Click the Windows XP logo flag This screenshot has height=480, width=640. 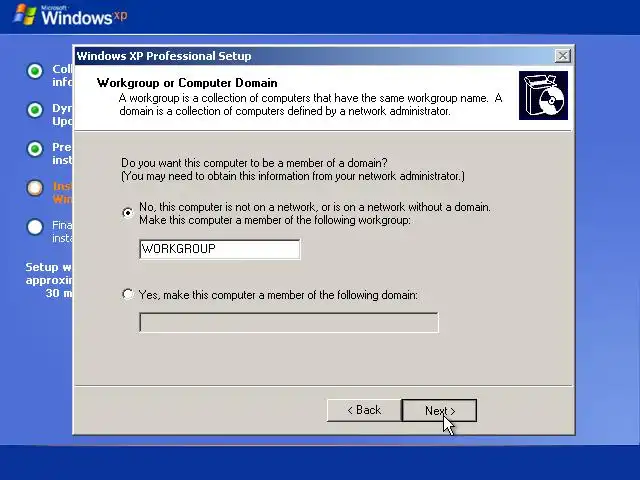(x=24, y=15)
